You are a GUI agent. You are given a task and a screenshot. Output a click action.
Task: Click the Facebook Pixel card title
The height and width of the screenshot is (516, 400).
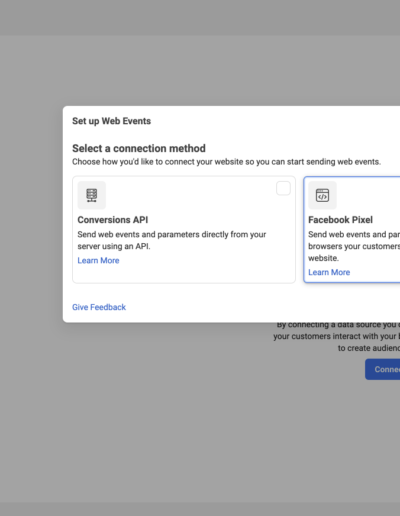point(340,220)
